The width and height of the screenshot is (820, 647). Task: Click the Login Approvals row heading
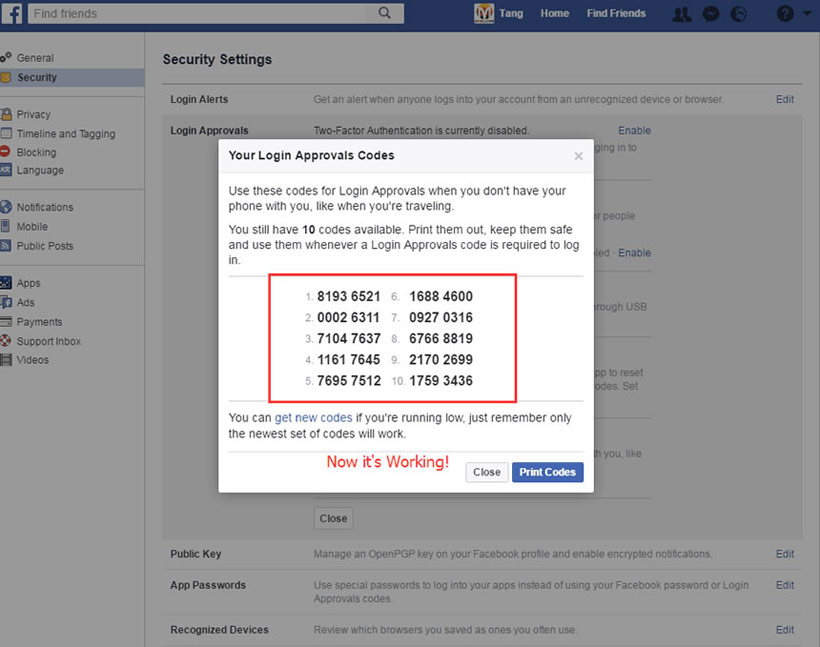(x=209, y=131)
